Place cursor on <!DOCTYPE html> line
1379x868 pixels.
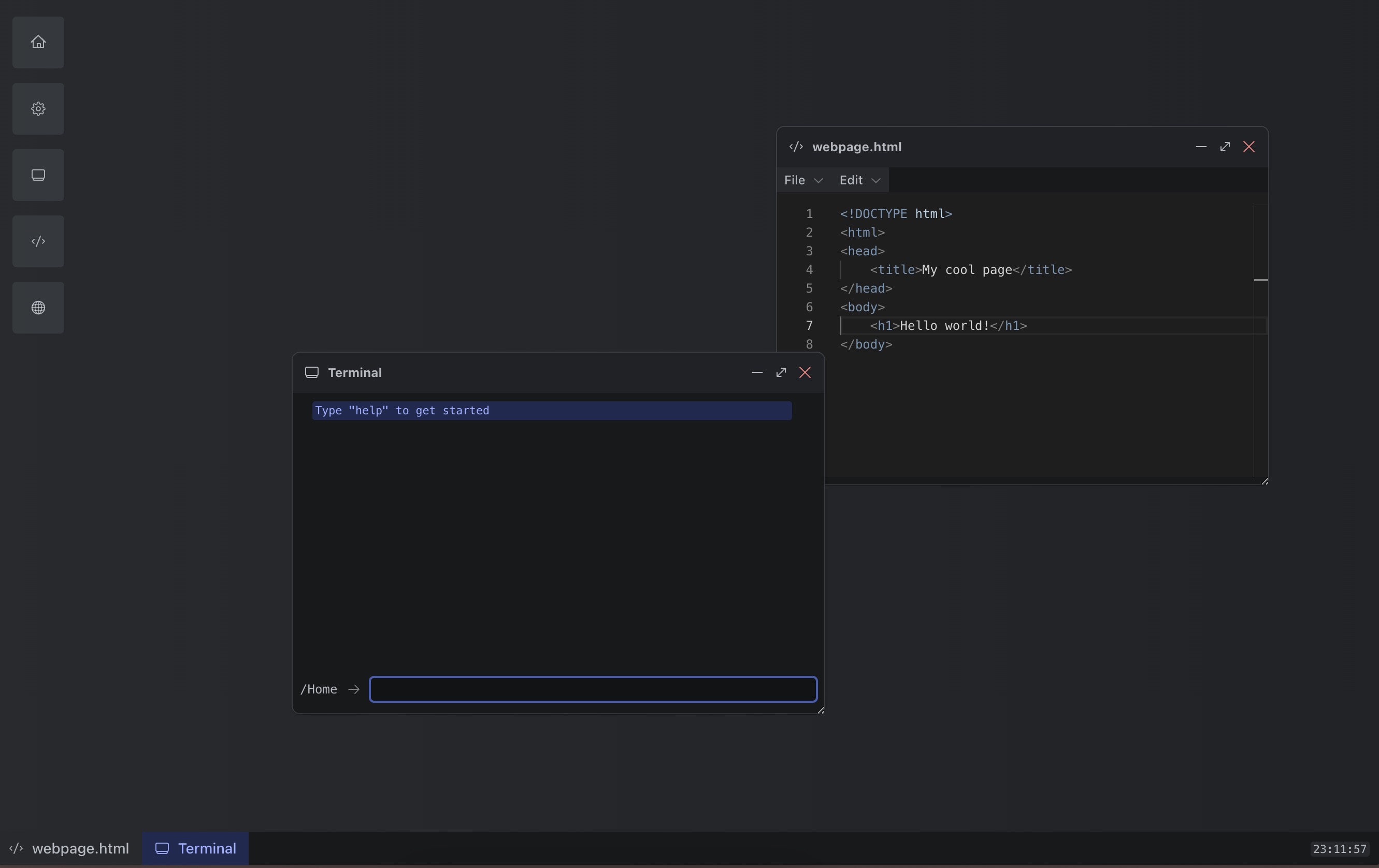click(x=896, y=214)
